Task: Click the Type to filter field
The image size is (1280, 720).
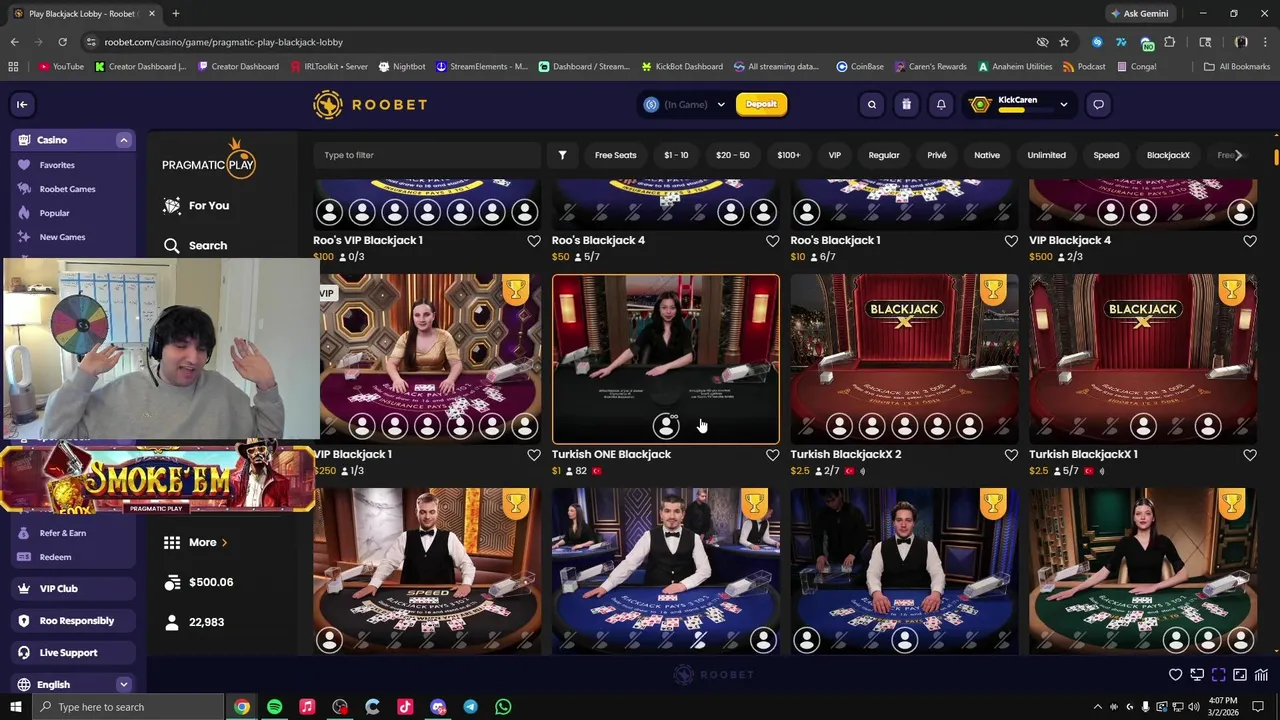Action: [427, 155]
